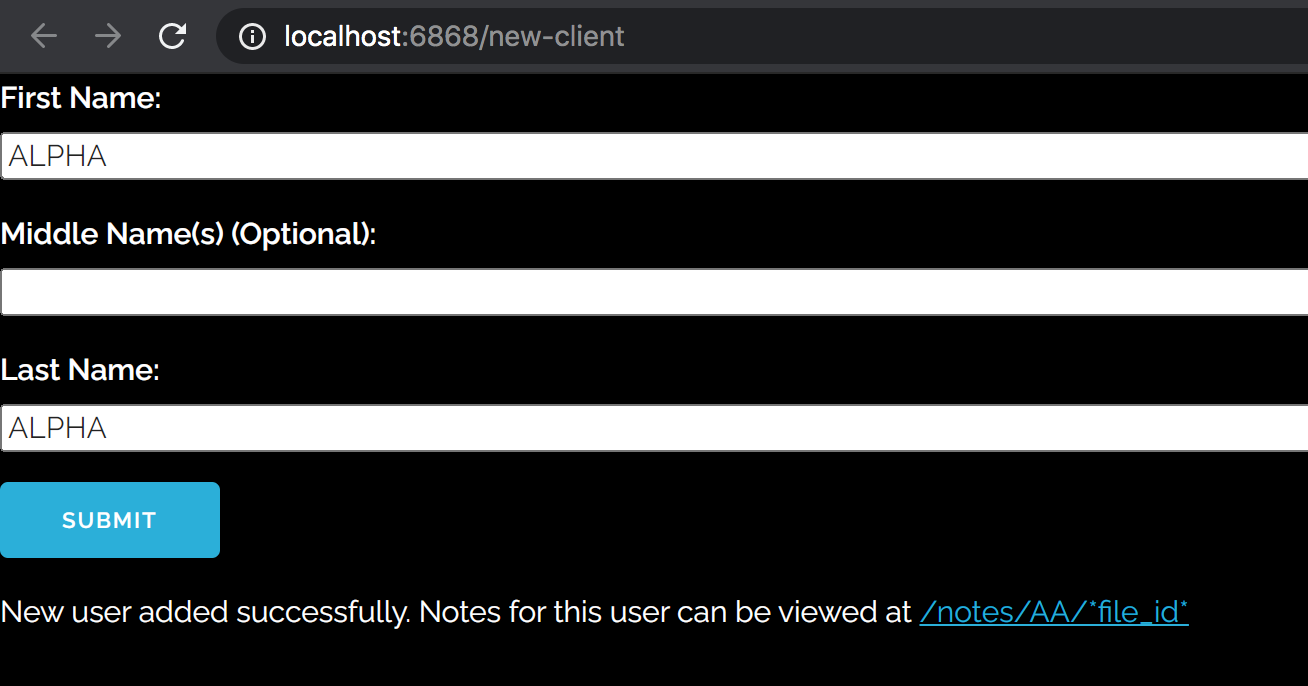Click "New user added successfully" message text
This screenshot has height=686, width=1308.
[x=205, y=612]
